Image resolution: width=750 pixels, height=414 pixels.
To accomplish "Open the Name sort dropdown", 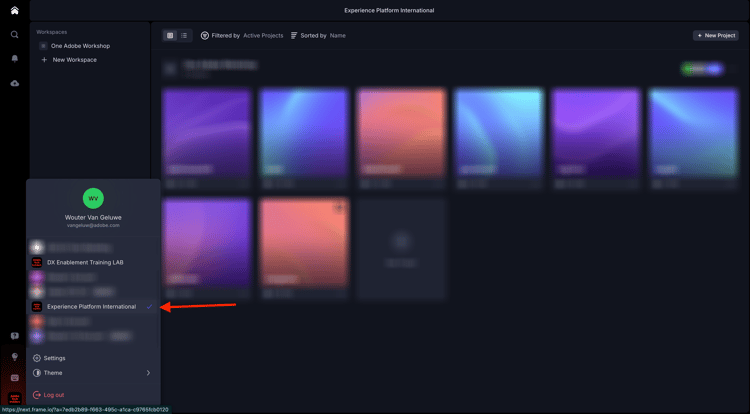I will [x=338, y=35].
